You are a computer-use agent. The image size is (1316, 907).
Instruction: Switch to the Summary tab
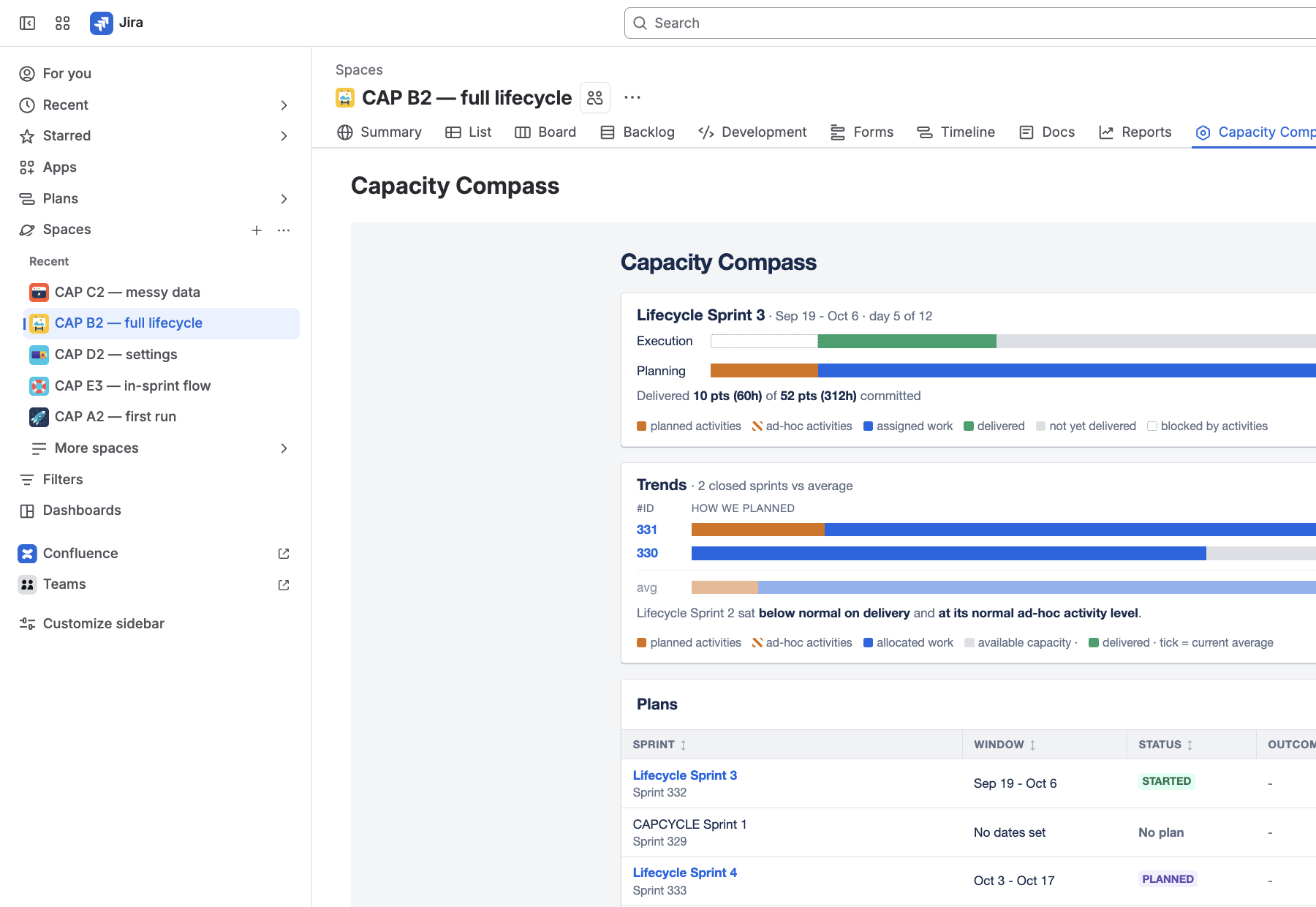point(379,132)
